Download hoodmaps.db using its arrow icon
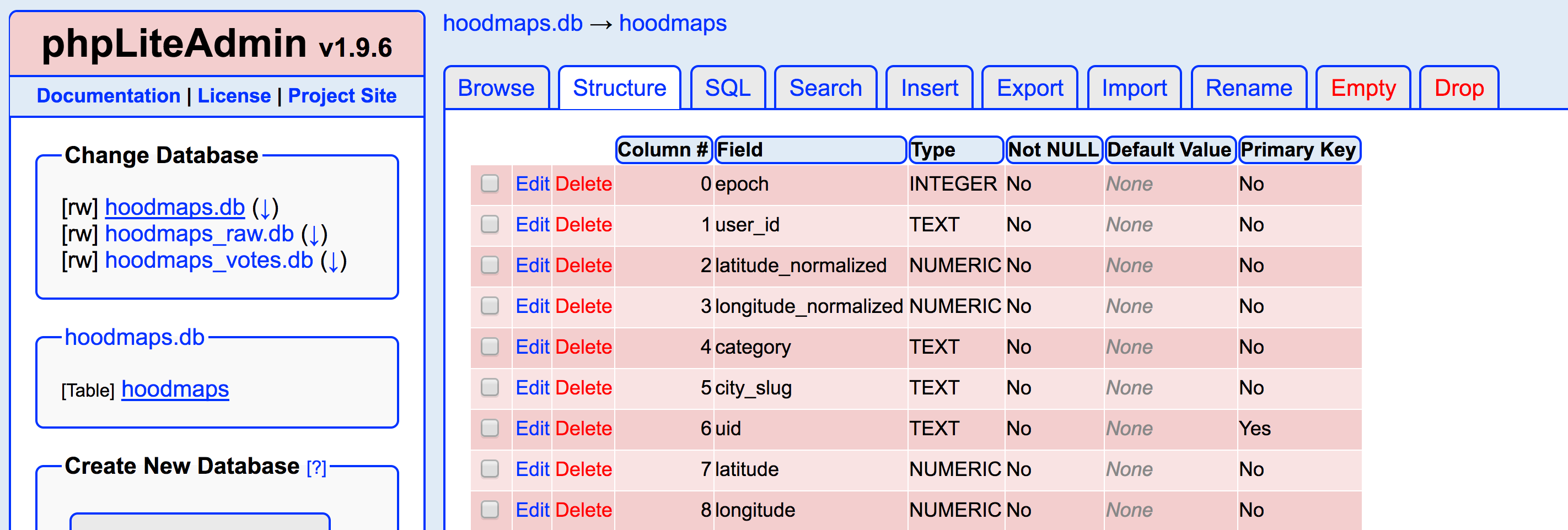The width and height of the screenshot is (1568, 530). 265,208
